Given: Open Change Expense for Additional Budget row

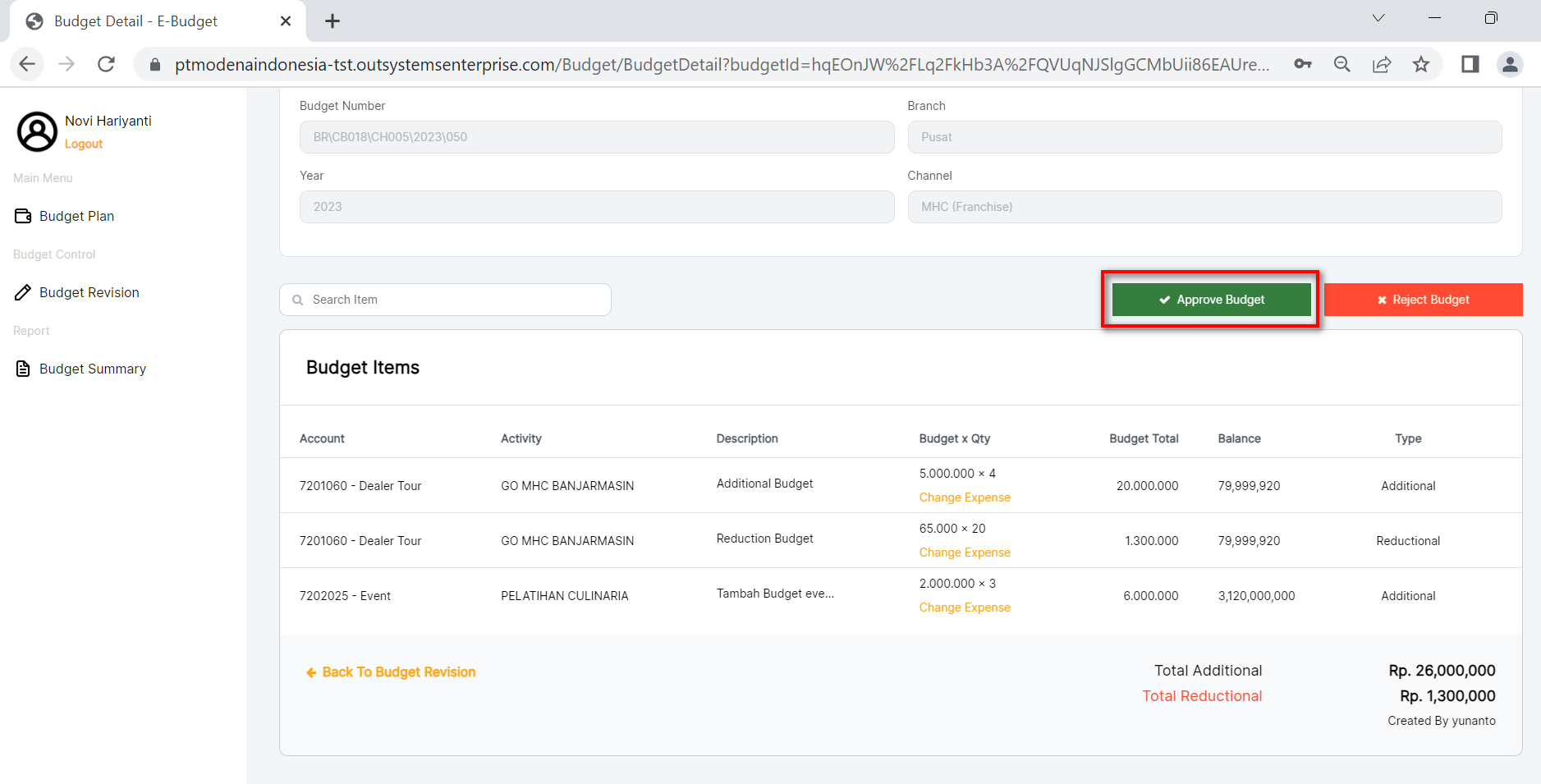Looking at the screenshot, I should (965, 497).
